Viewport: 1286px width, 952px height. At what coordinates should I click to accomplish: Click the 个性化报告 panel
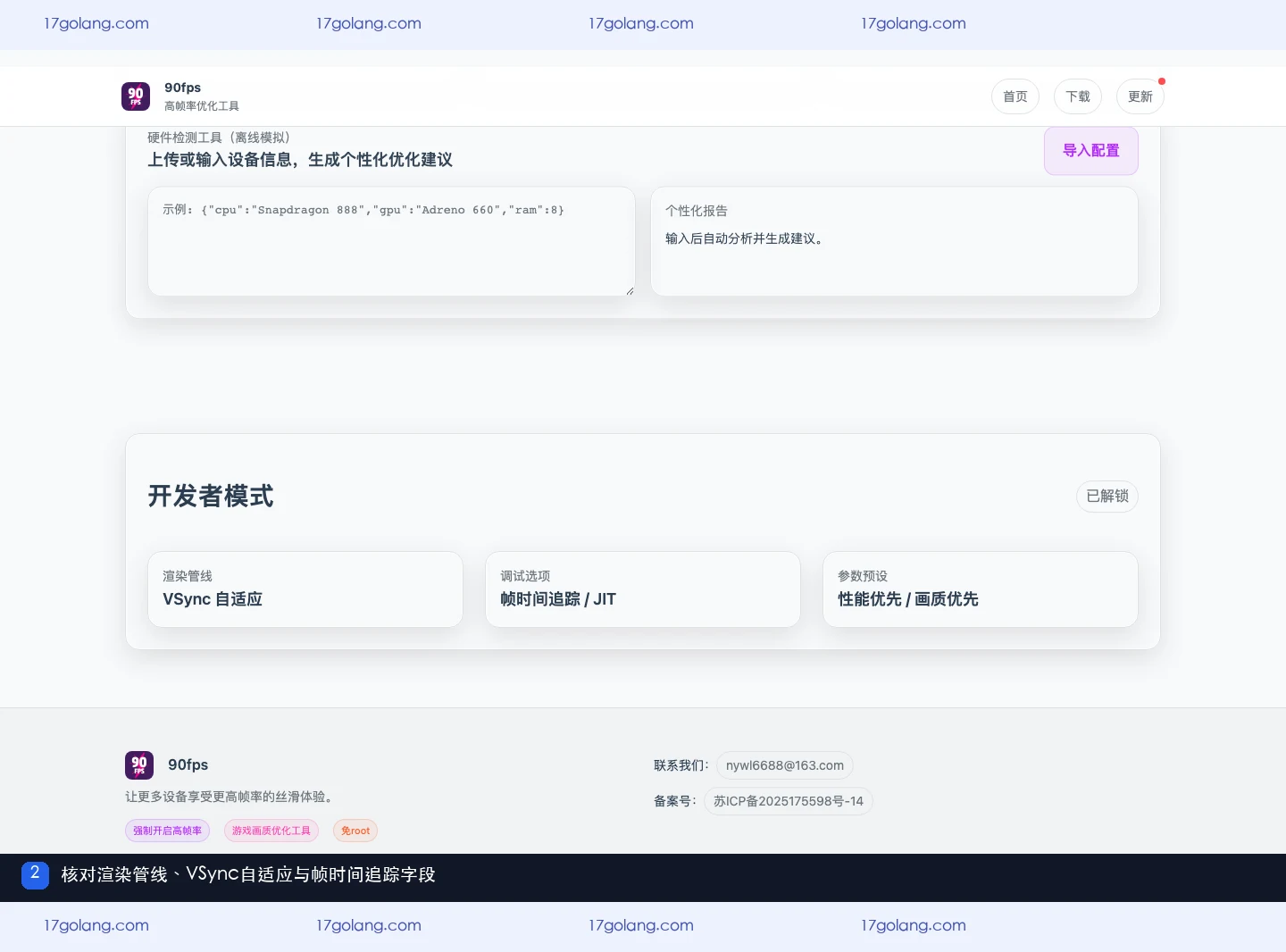pos(894,241)
